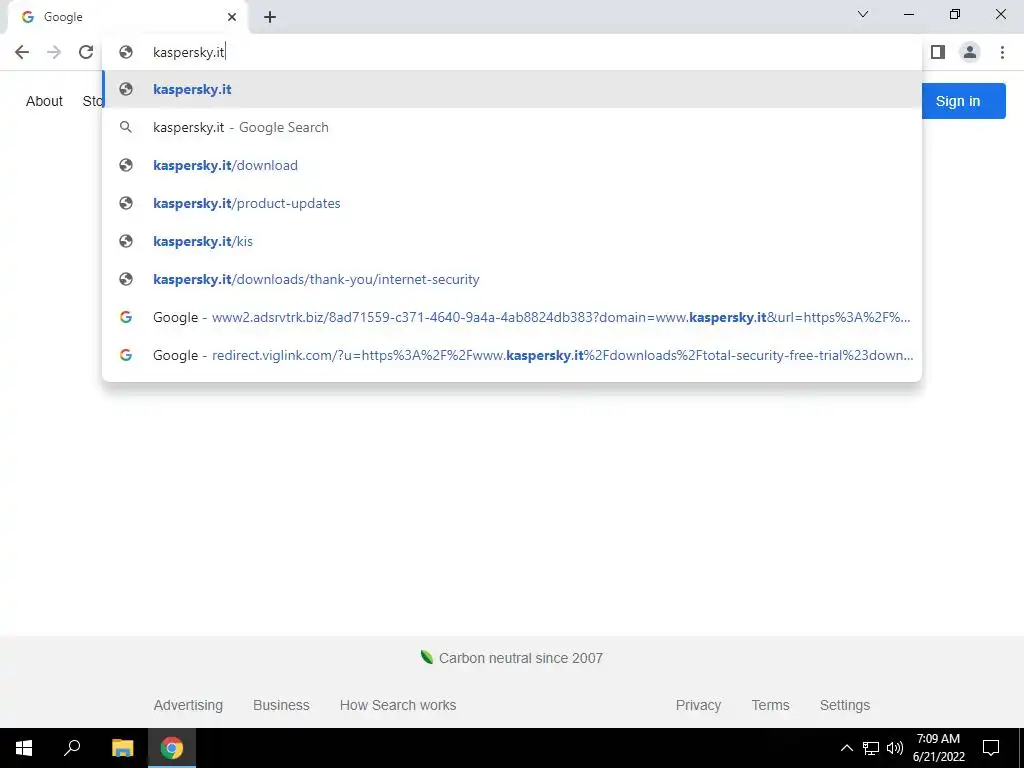Open the network tray icon
Screen dimensions: 1024x768
coord(871,748)
